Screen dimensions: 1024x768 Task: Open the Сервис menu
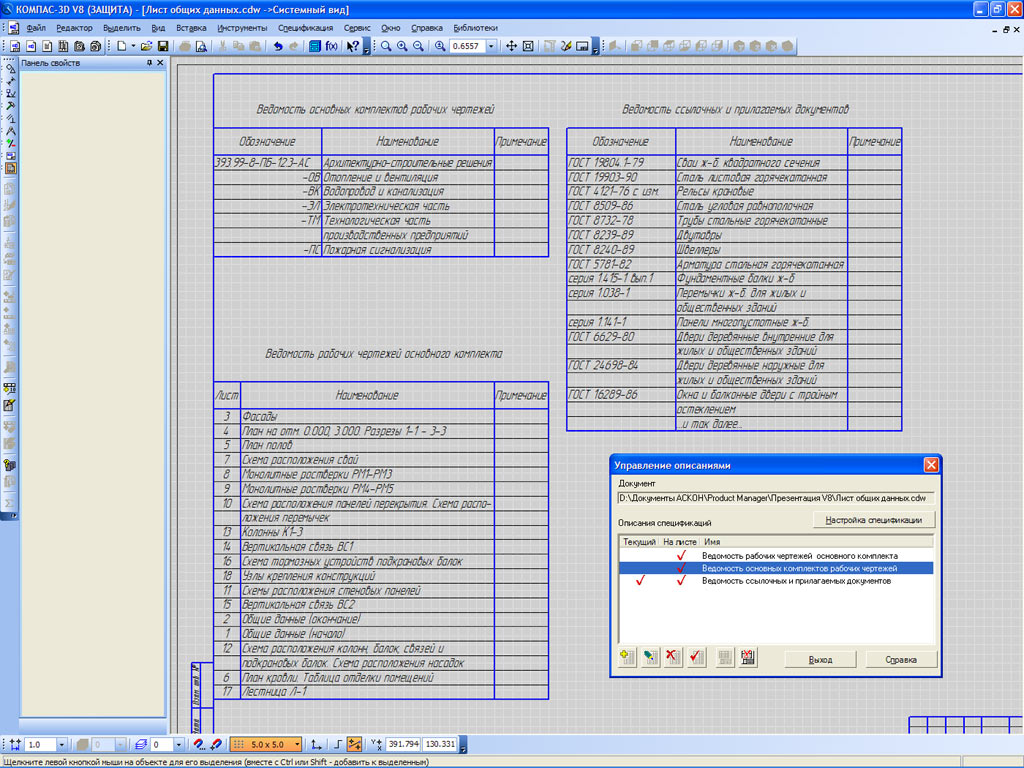357,28
